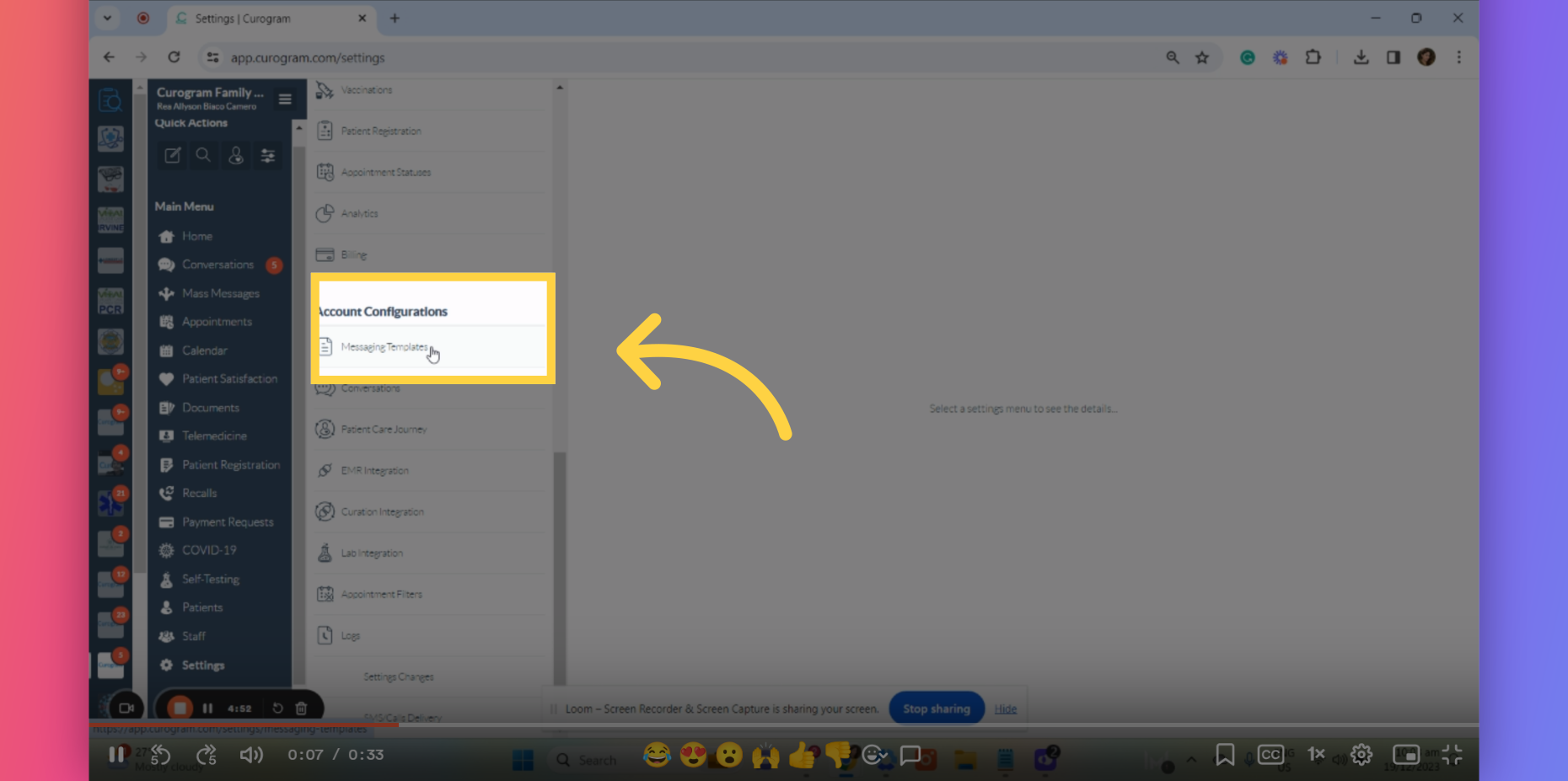Click the trash icon on the Loom recorder

click(302, 708)
